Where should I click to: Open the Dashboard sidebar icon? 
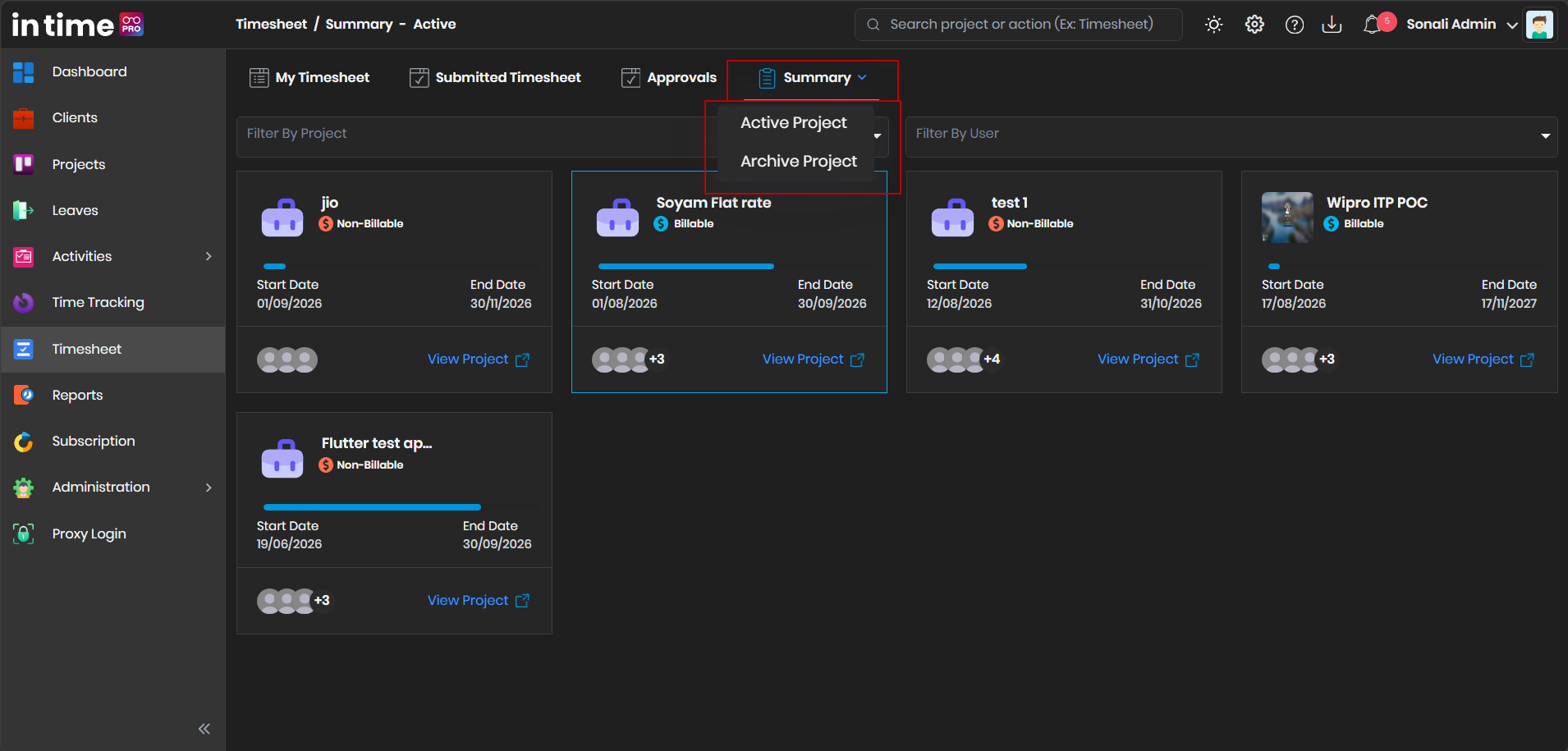coord(24,72)
